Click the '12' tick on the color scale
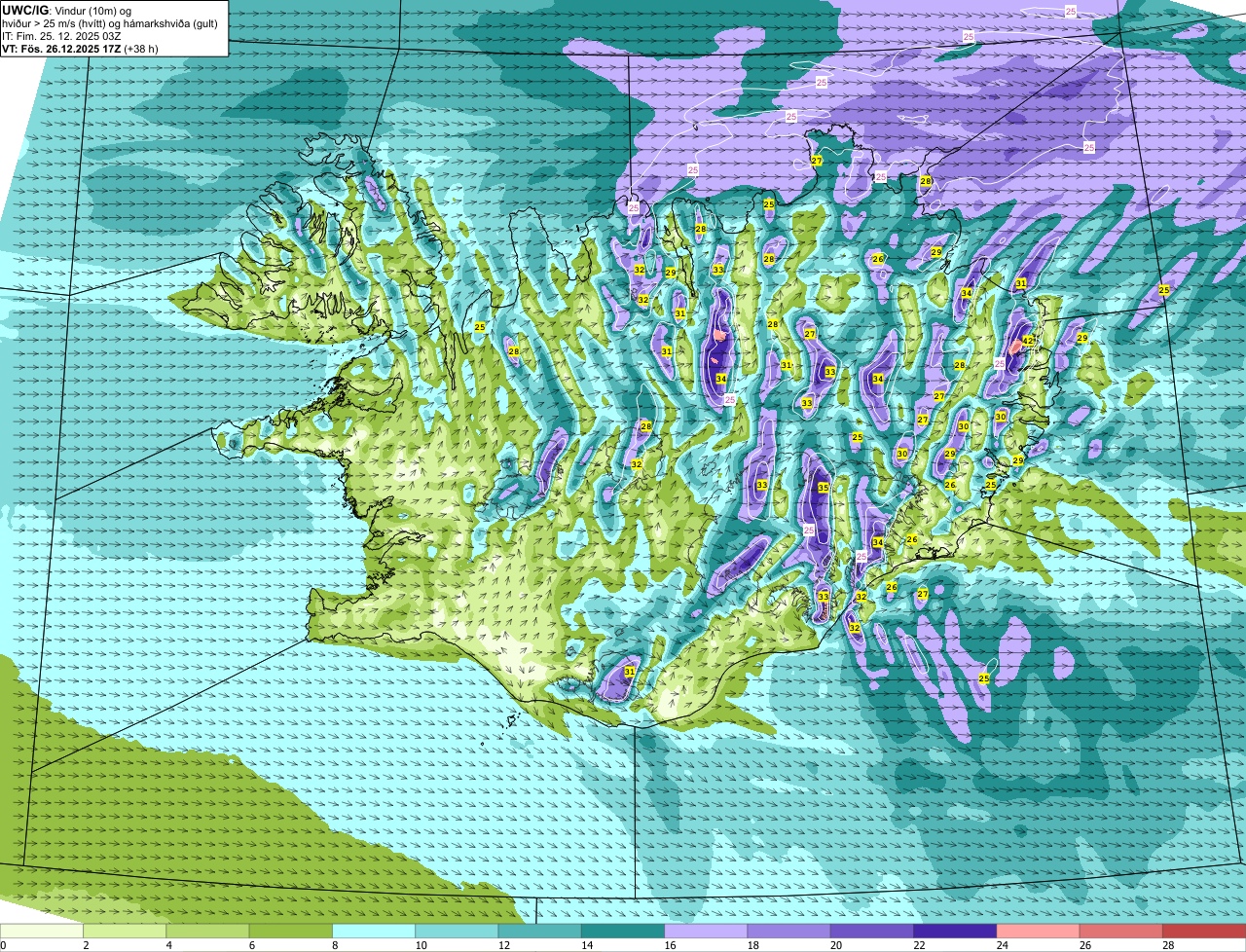The height and width of the screenshot is (952, 1246). 502,945
